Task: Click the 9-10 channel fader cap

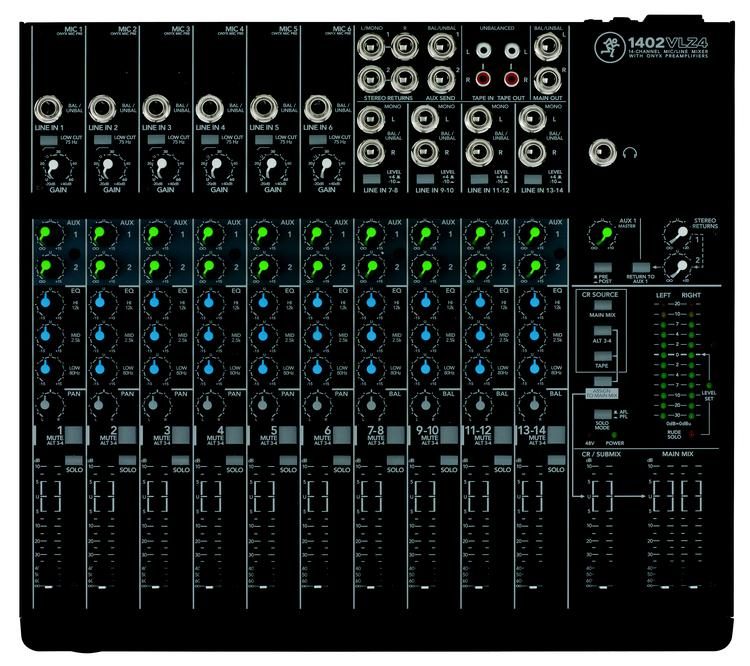Action: coord(424,587)
